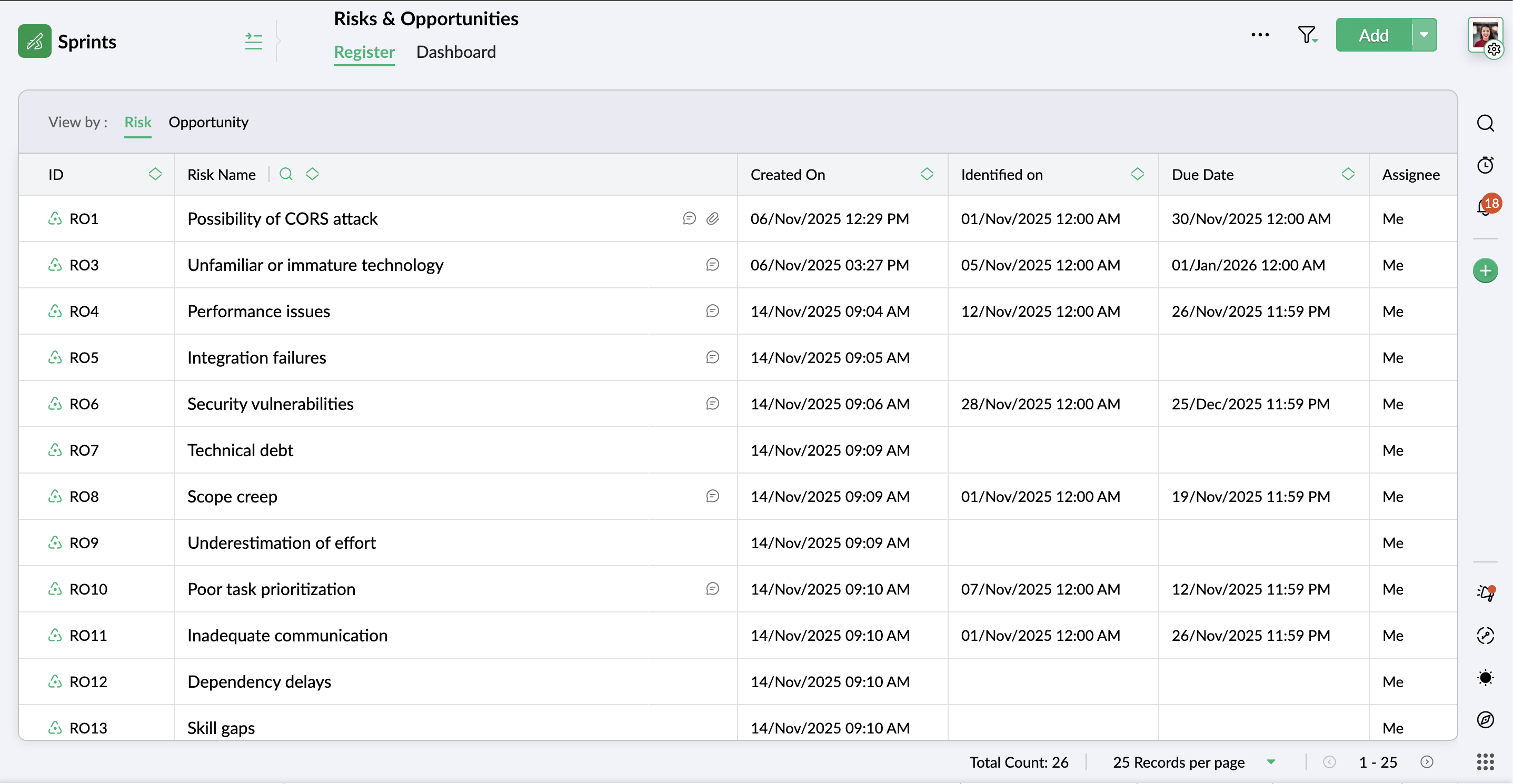Open the filter funnel icon
1513x784 pixels.
point(1307,35)
